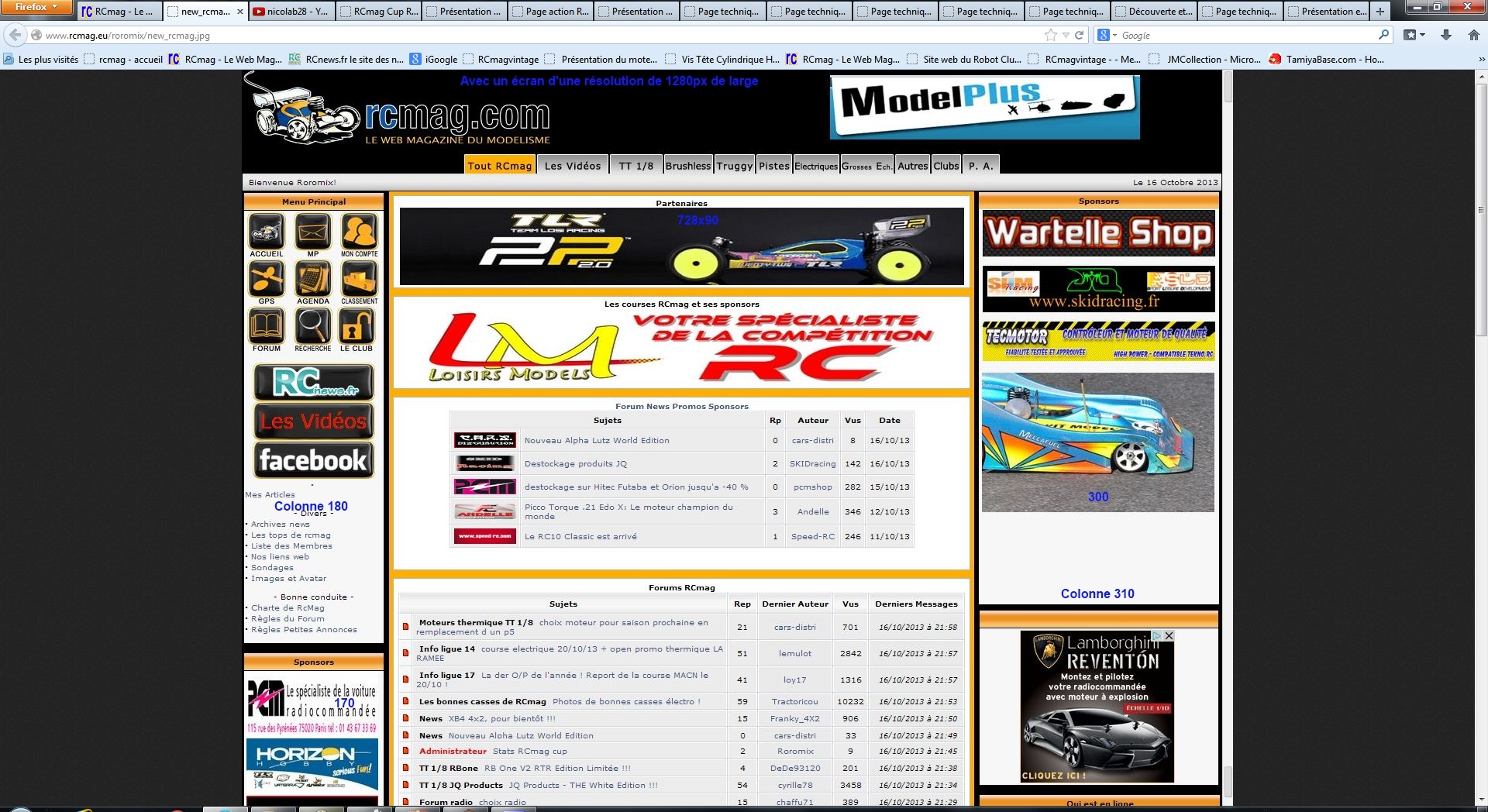Viewport: 1488px width, 812px height.
Task: Click the Les Vidéos sidebar image button
Action: (x=314, y=421)
